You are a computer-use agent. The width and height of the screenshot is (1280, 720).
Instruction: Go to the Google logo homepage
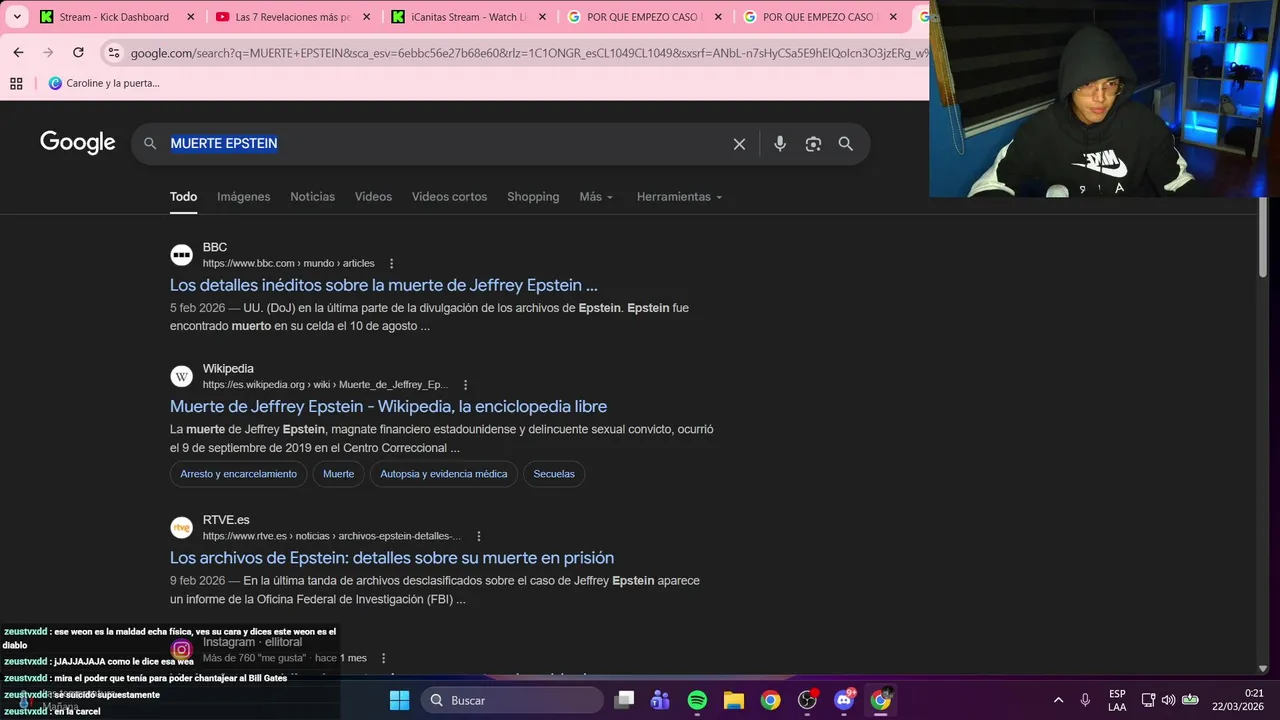point(78,143)
